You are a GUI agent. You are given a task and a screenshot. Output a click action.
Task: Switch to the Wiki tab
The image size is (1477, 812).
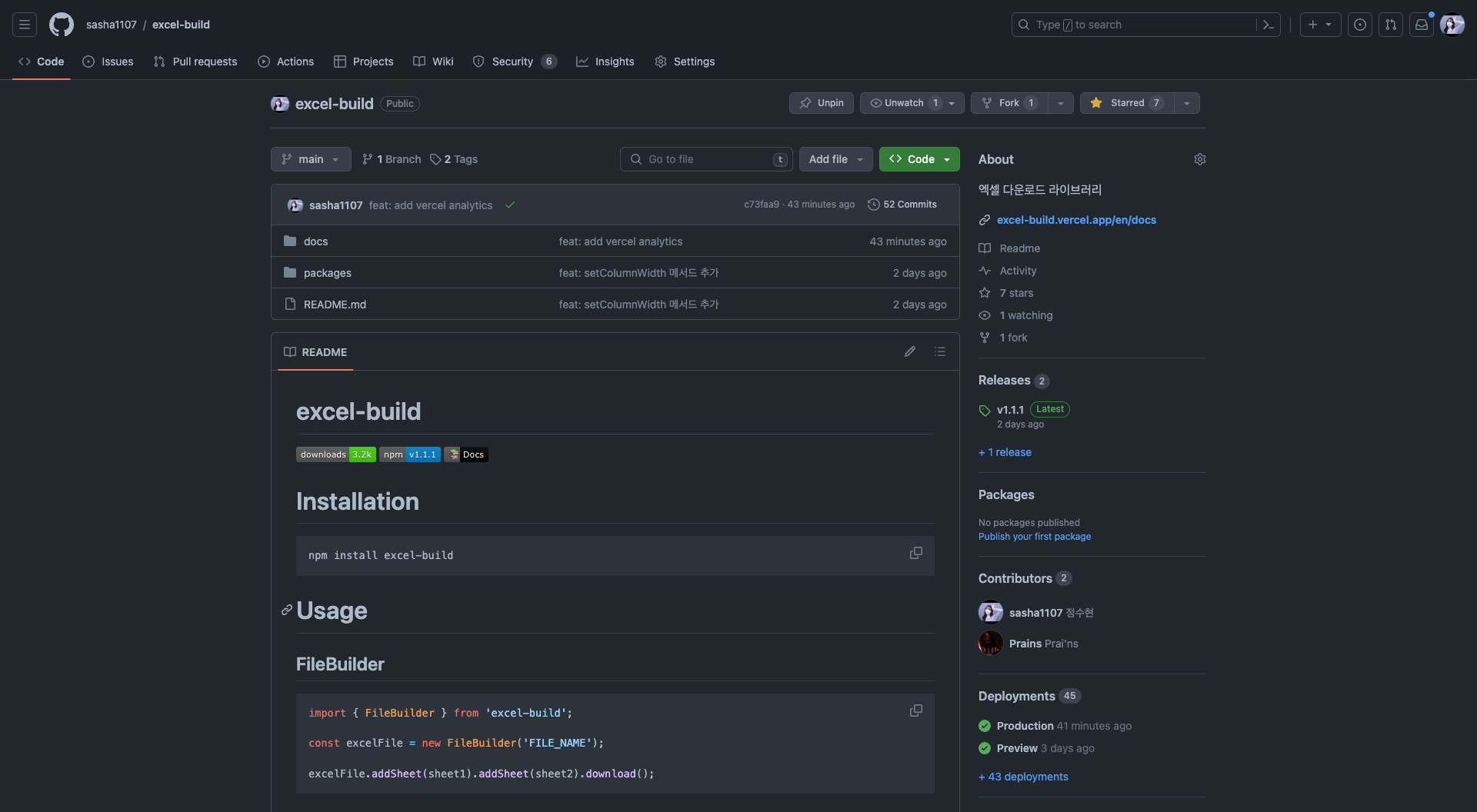coord(434,62)
